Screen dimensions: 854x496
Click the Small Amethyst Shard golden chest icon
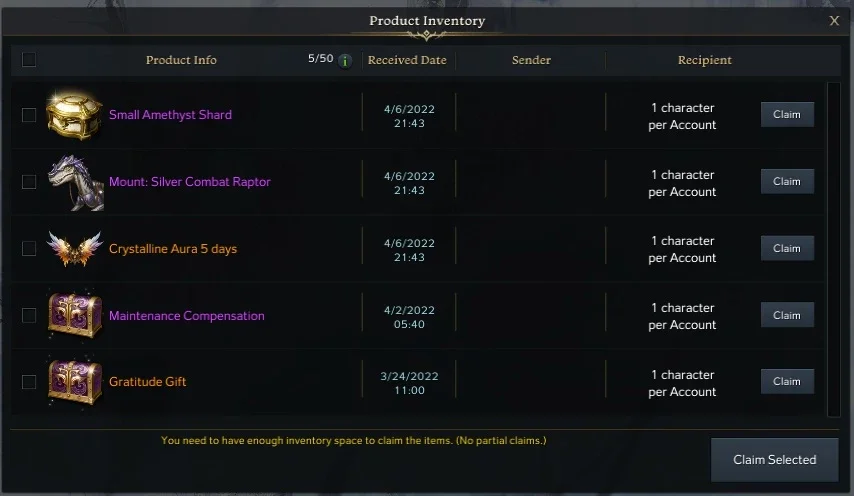(x=74, y=115)
